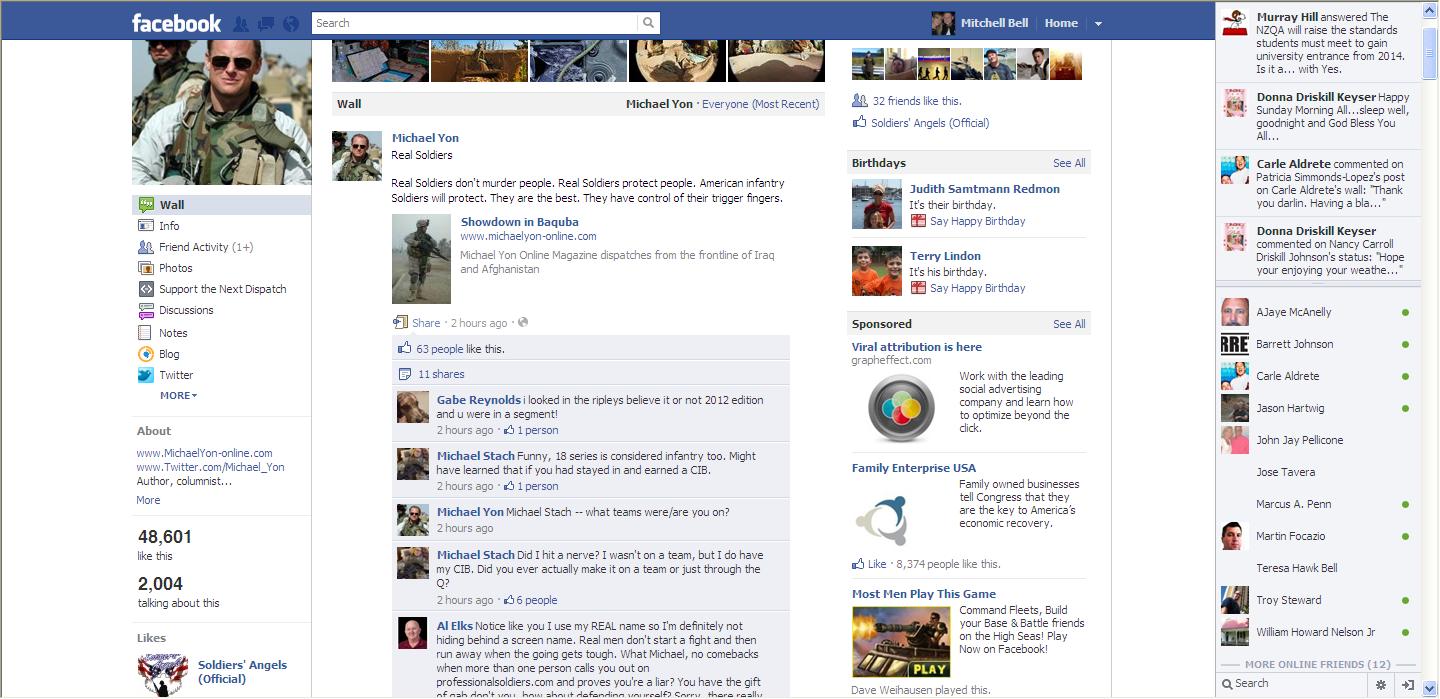This screenshot has height=699, width=1440.
Task: Open www.Twitter.com/Michael_Yon link
Action: click(x=210, y=467)
